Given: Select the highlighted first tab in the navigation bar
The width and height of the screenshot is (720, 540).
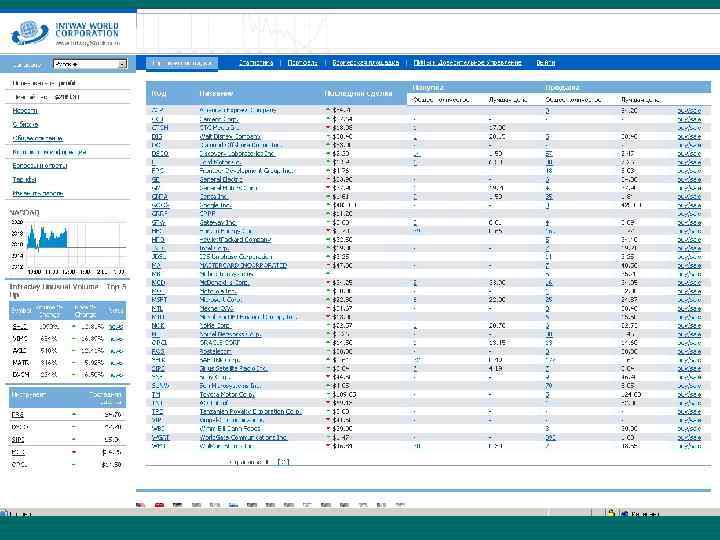Looking at the screenshot, I should [182, 63].
